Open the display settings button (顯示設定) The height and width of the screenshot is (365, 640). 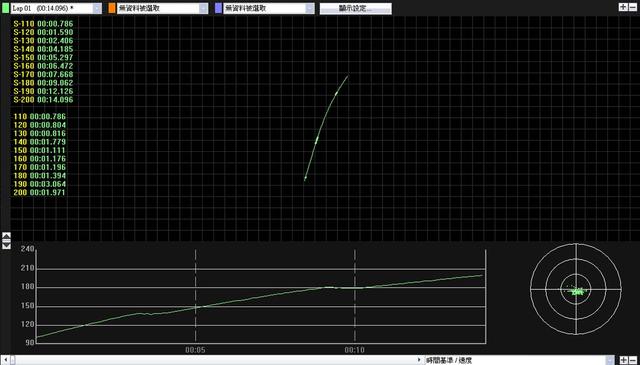356,9
